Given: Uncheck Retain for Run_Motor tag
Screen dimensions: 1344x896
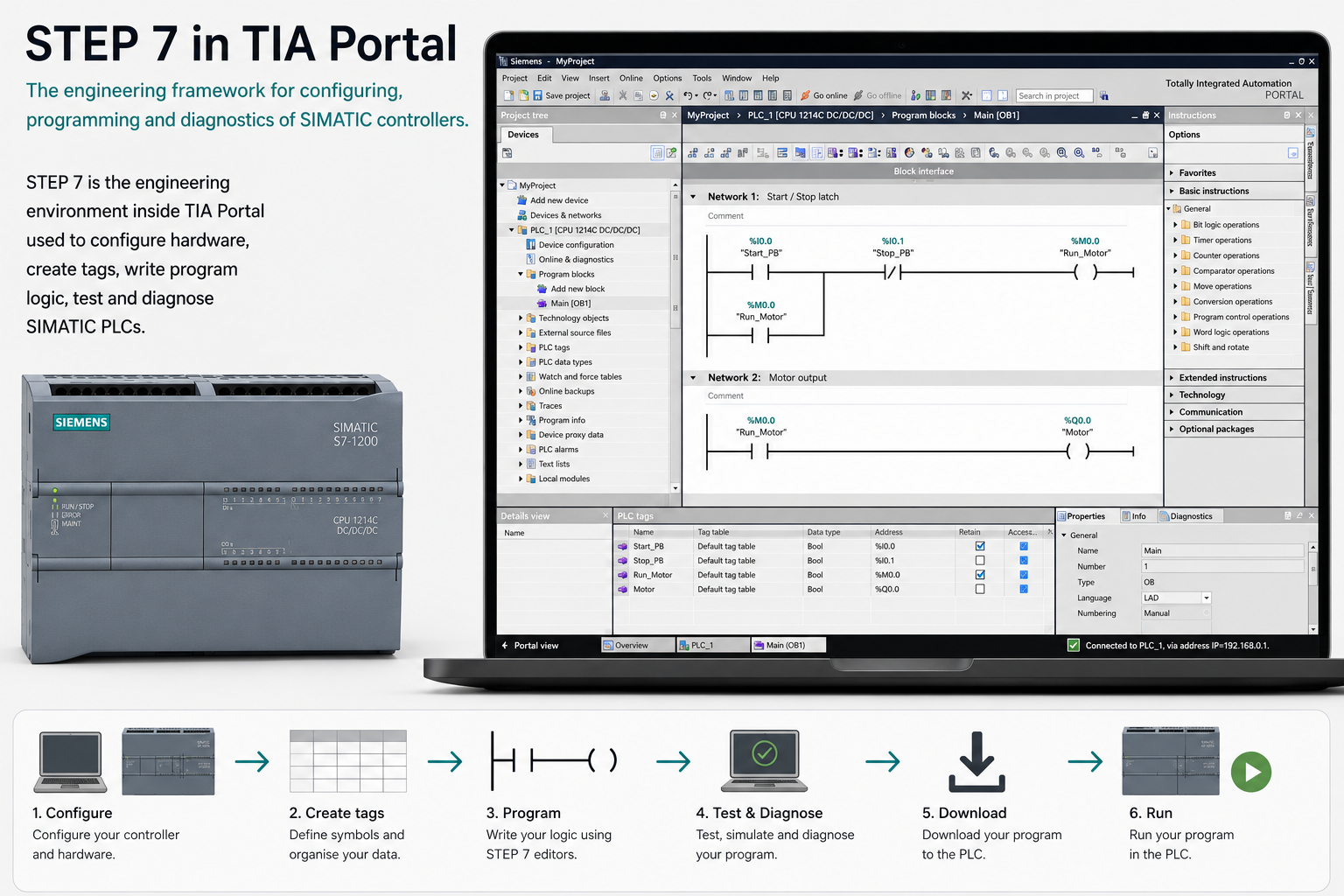Looking at the screenshot, I should (980, 575).
